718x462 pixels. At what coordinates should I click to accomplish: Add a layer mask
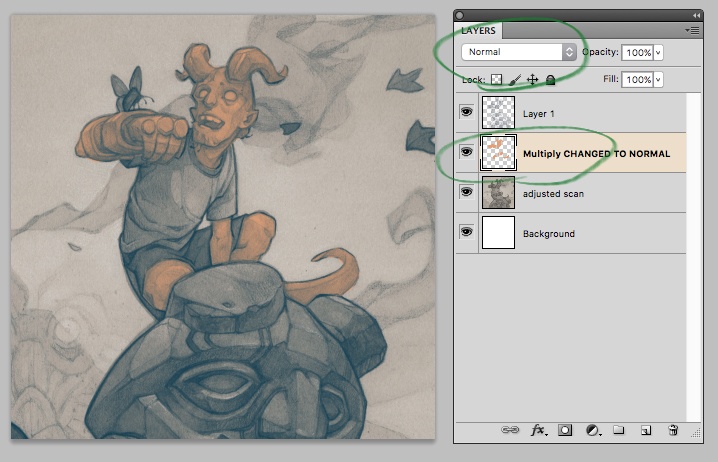(x=565, y=430)
